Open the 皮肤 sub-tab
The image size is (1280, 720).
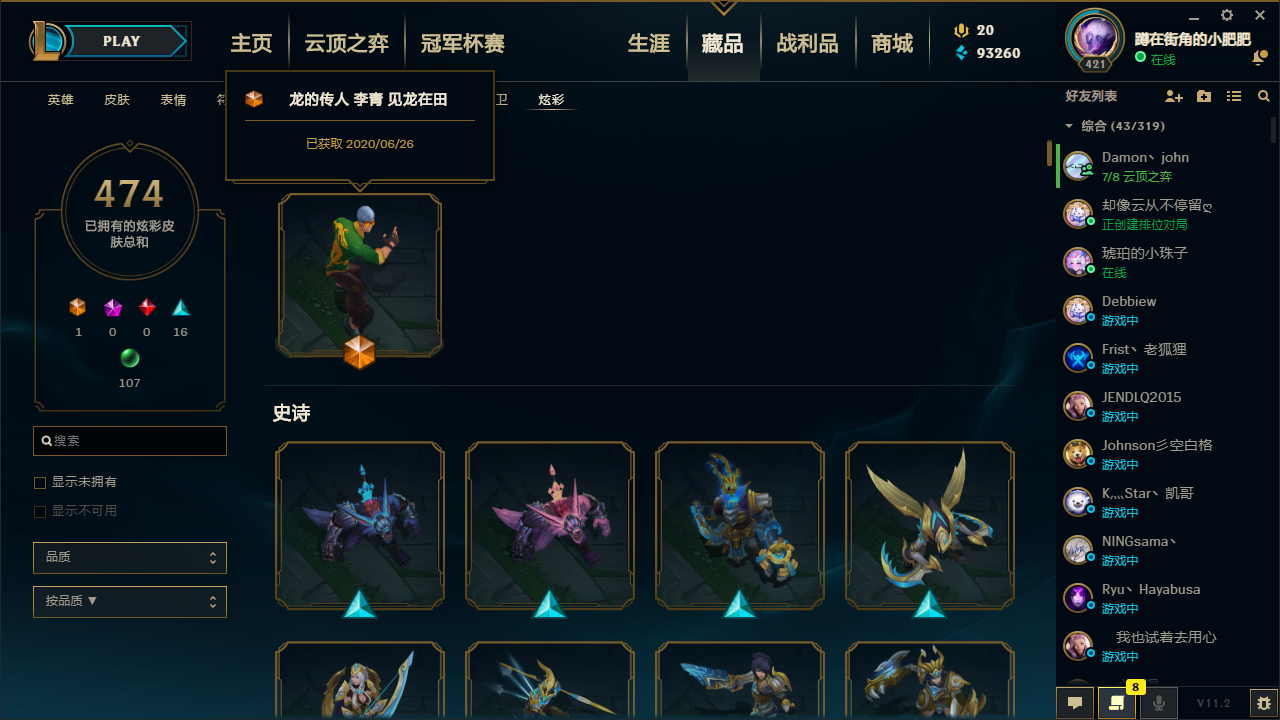pos(117,100)
